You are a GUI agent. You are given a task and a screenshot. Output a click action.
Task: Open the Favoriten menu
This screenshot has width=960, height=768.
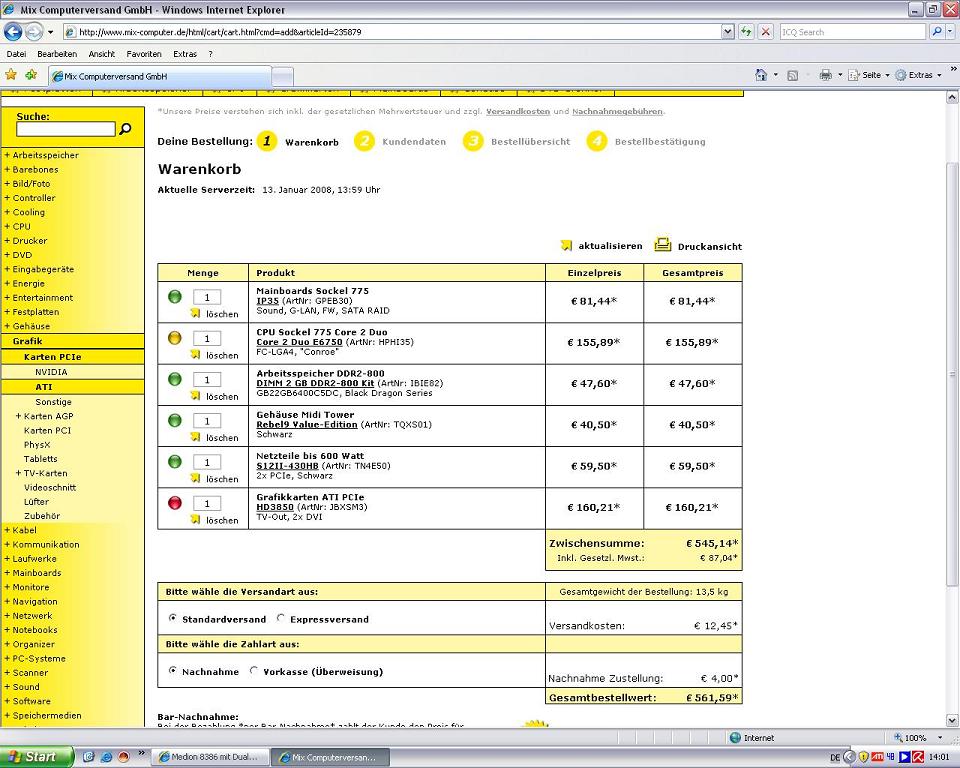[144, 54]
